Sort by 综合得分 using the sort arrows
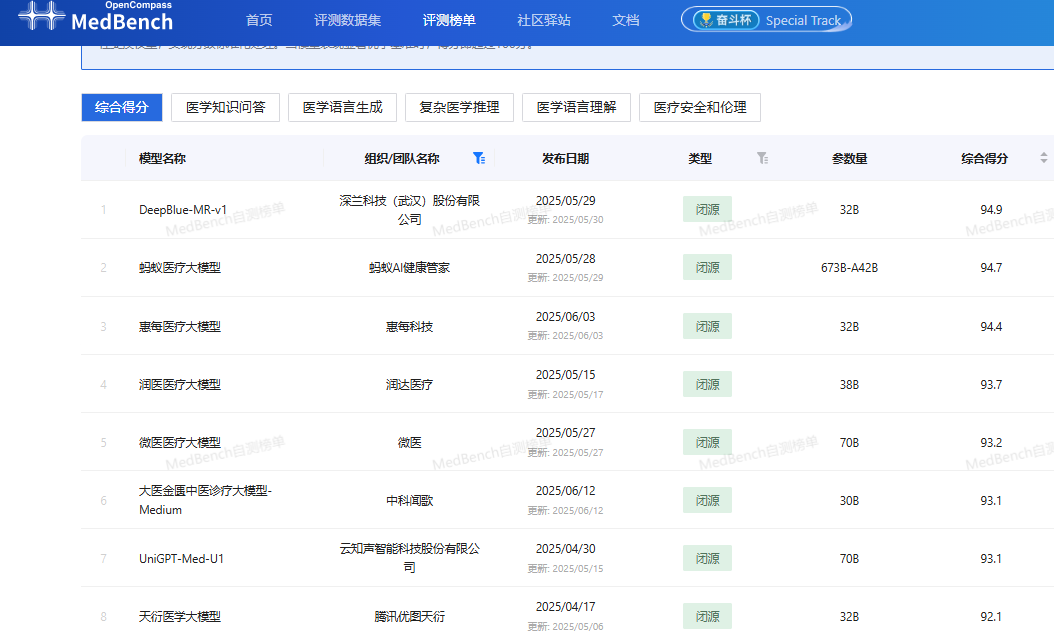Screen dimensions: 1054x637 [x=1044, y=158]
